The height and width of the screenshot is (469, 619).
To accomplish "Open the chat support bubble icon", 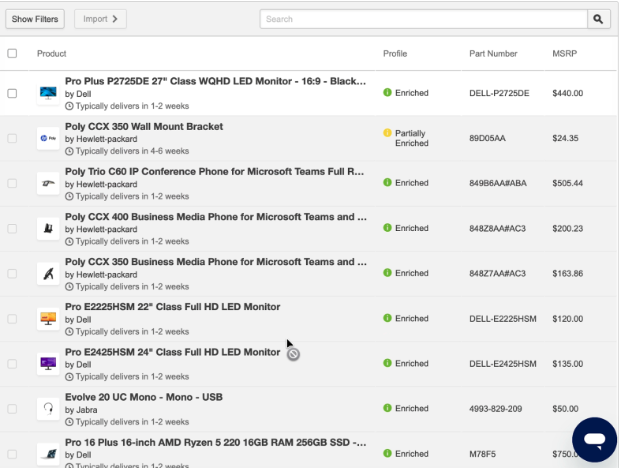I will pyautogui.click(x=594, y=439).
